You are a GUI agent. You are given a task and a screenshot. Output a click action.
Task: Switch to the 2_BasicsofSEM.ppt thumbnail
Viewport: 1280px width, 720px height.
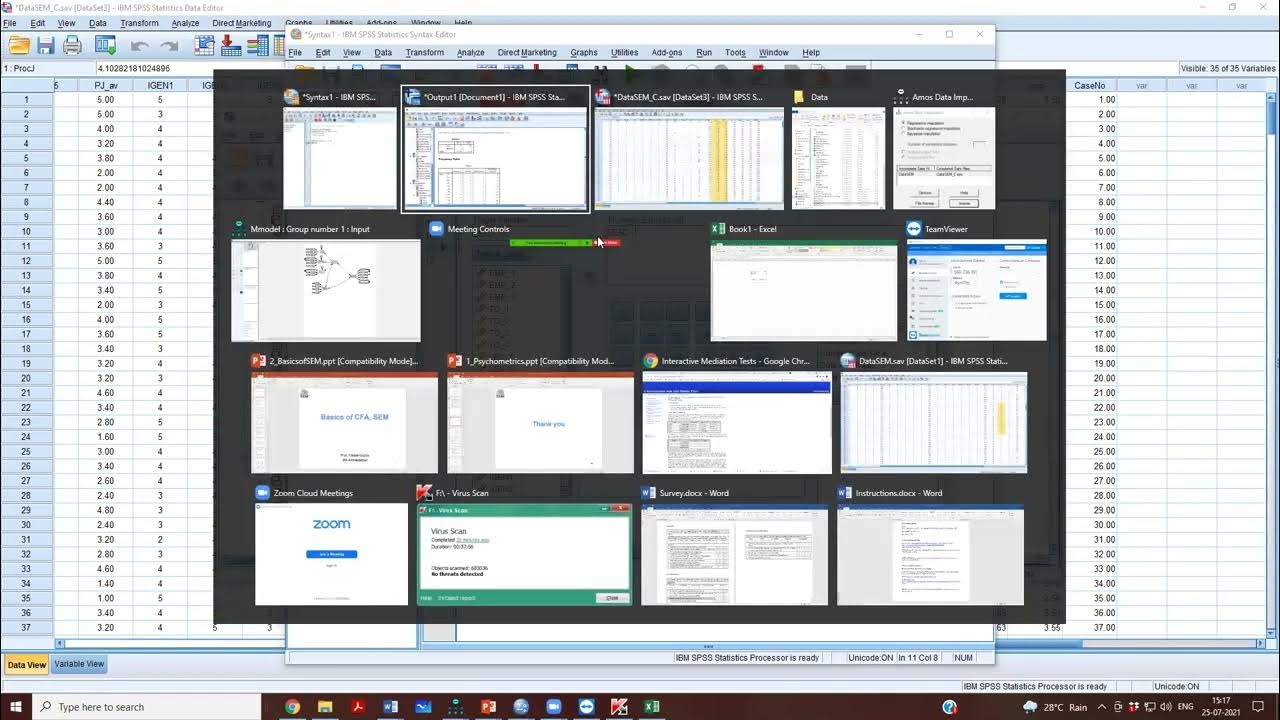(x=344, y=422)
